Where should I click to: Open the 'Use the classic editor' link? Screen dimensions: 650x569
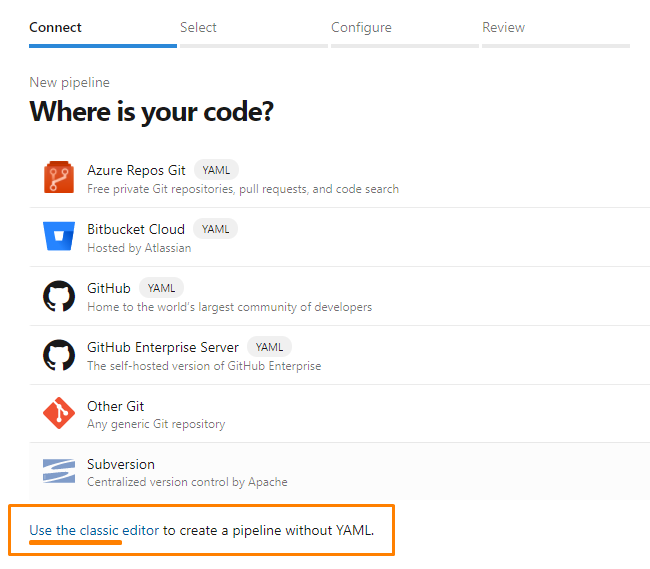[x=94, y=530]
